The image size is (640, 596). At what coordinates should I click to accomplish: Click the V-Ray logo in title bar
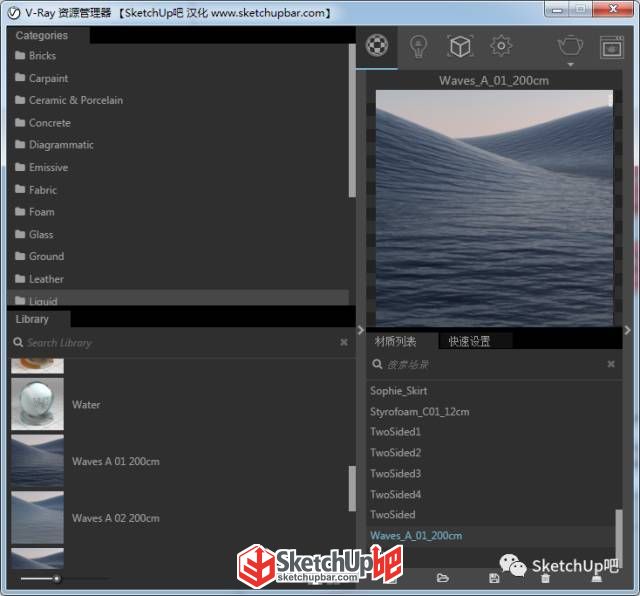14,13
